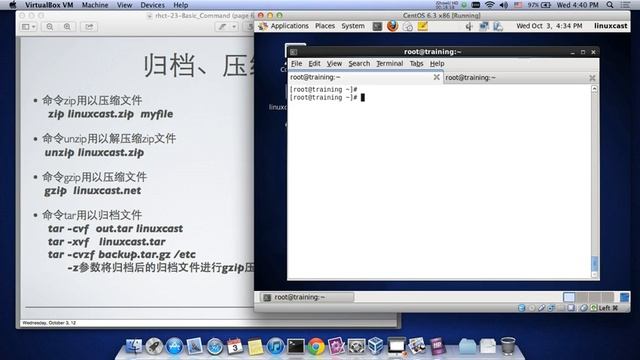Open Spotlight search in macOS menu bar
The width and height of the screenshot is (640, 360).
tap(610, 5)
